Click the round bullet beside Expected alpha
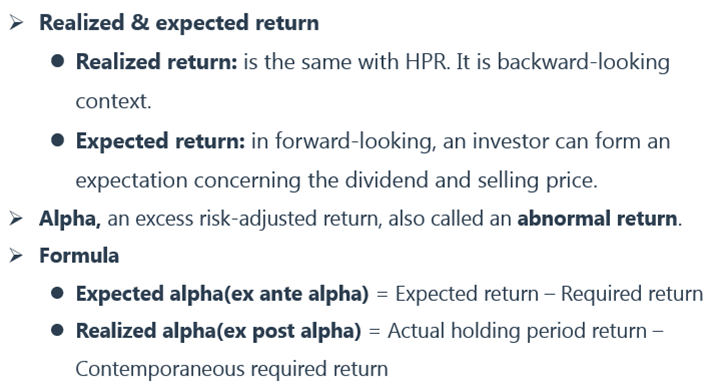Image resolution: width=712 pixels, height=386 pixels. (58, 293)
